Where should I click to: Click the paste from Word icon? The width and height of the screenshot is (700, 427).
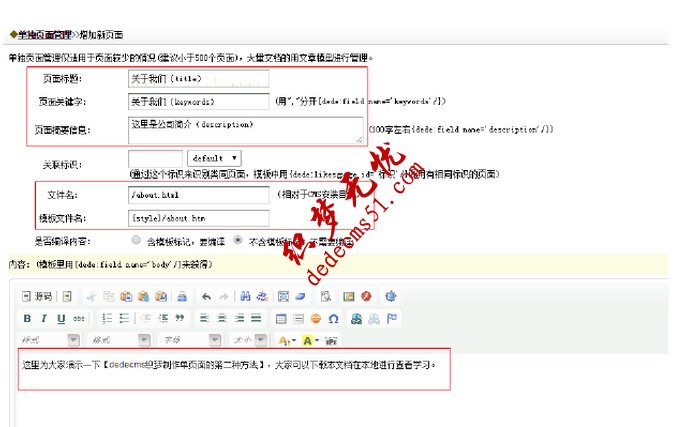point(161,296)
